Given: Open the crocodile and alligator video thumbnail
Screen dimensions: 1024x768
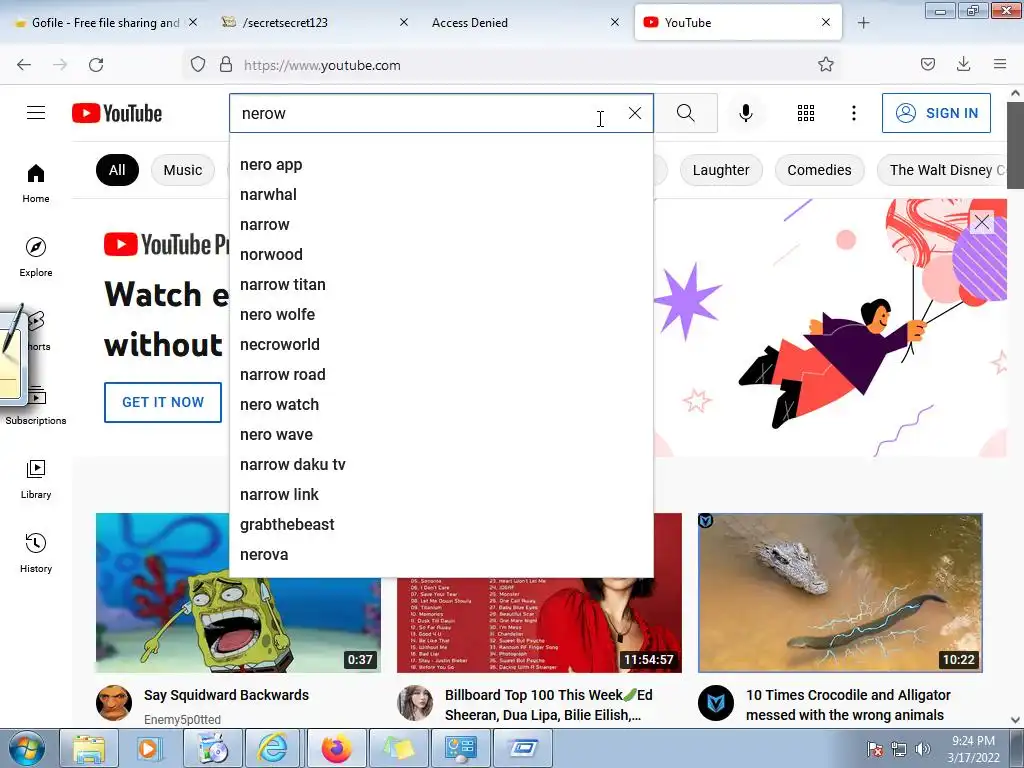Looking at the screenshot, I should (x=840, y=593).
